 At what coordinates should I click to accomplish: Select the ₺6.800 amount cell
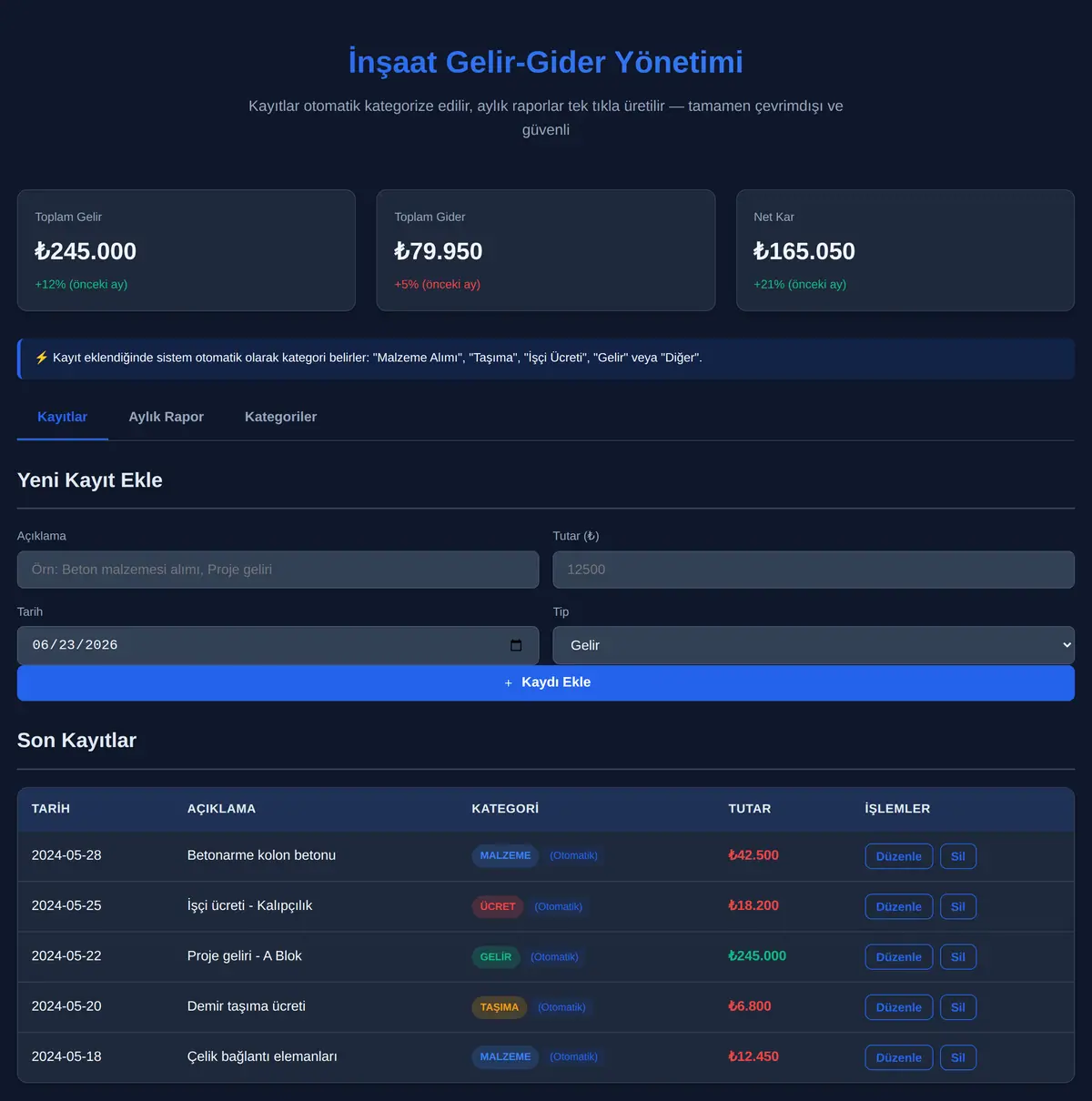pyautogui.click(x=750, y=1006)
